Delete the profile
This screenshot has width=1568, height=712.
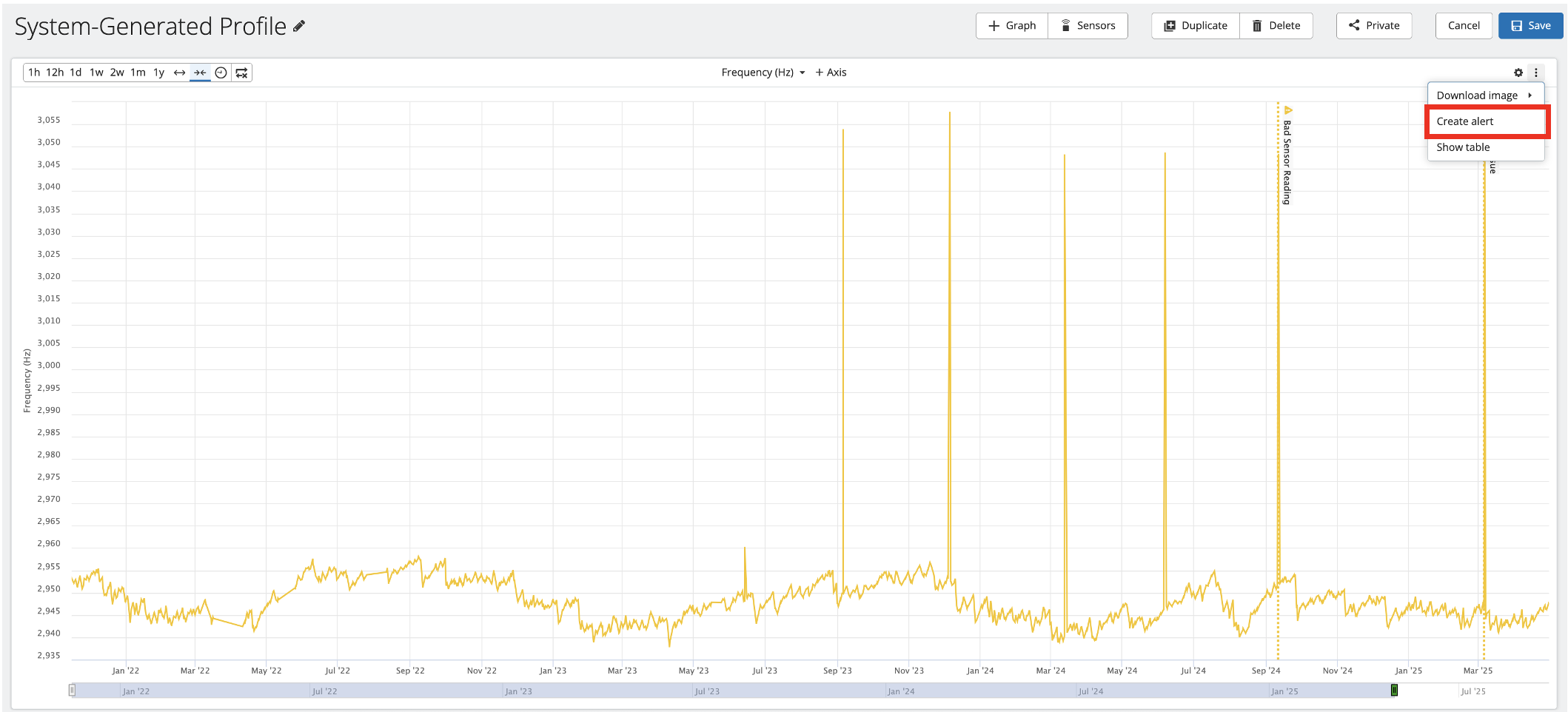click(x=1276, y=26)
